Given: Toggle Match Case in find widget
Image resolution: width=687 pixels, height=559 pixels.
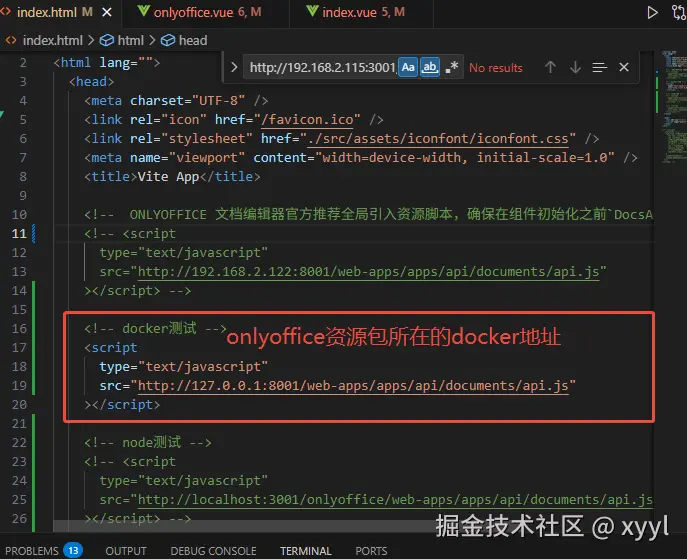Looking at the screenshot, I should pos(408,67).
